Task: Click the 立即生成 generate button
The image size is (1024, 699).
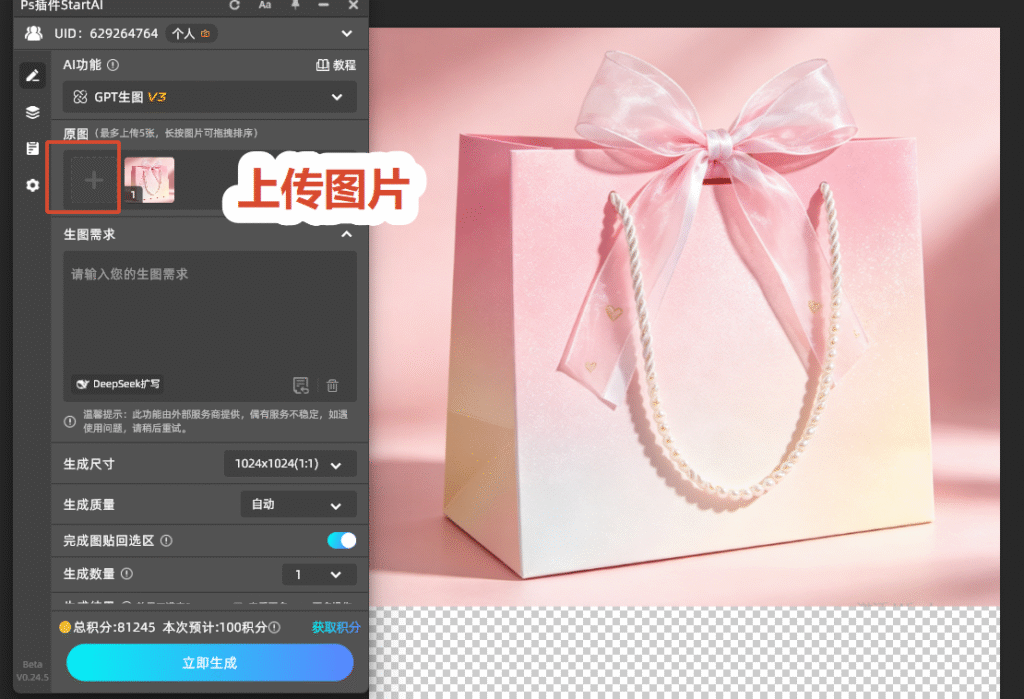Action: [210, 662]
